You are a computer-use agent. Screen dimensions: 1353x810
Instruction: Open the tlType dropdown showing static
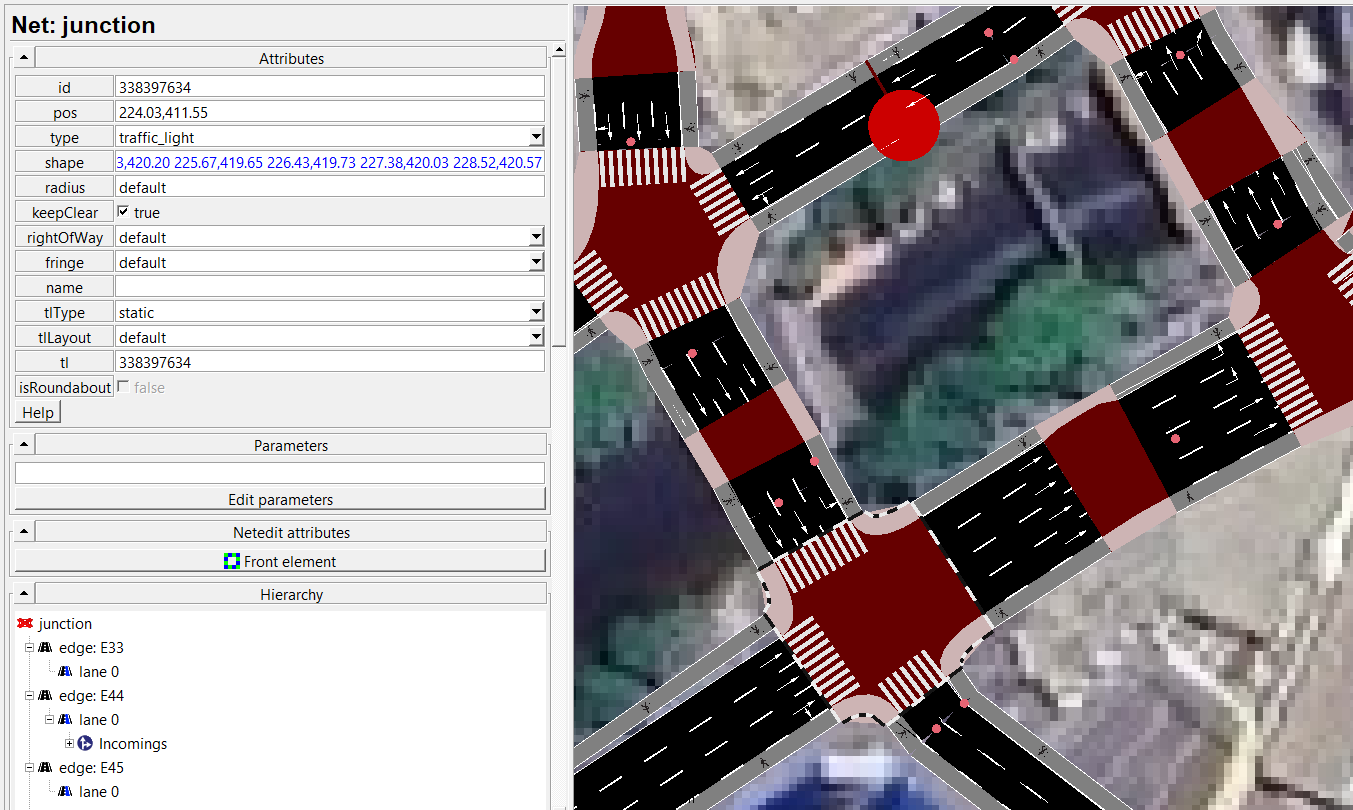[x=536, y=312]
